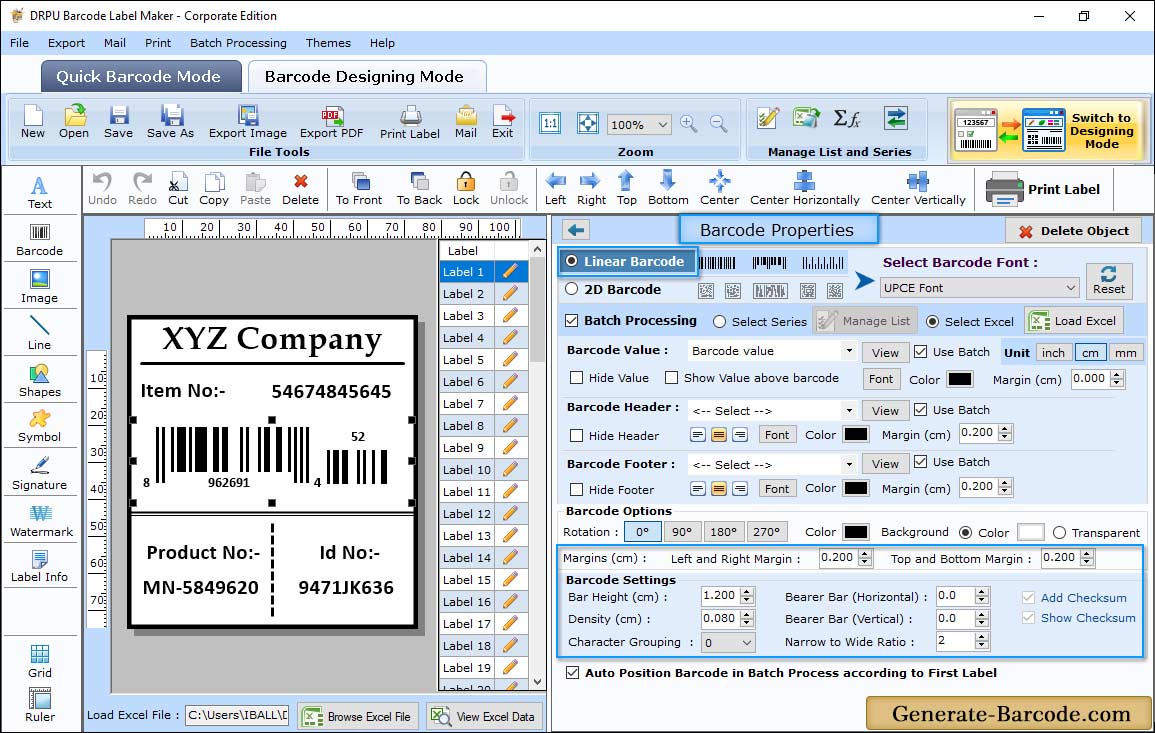Select the Transparent background radio button
This screenshot has width=1155, height=733.
[x=1059, y=533]
